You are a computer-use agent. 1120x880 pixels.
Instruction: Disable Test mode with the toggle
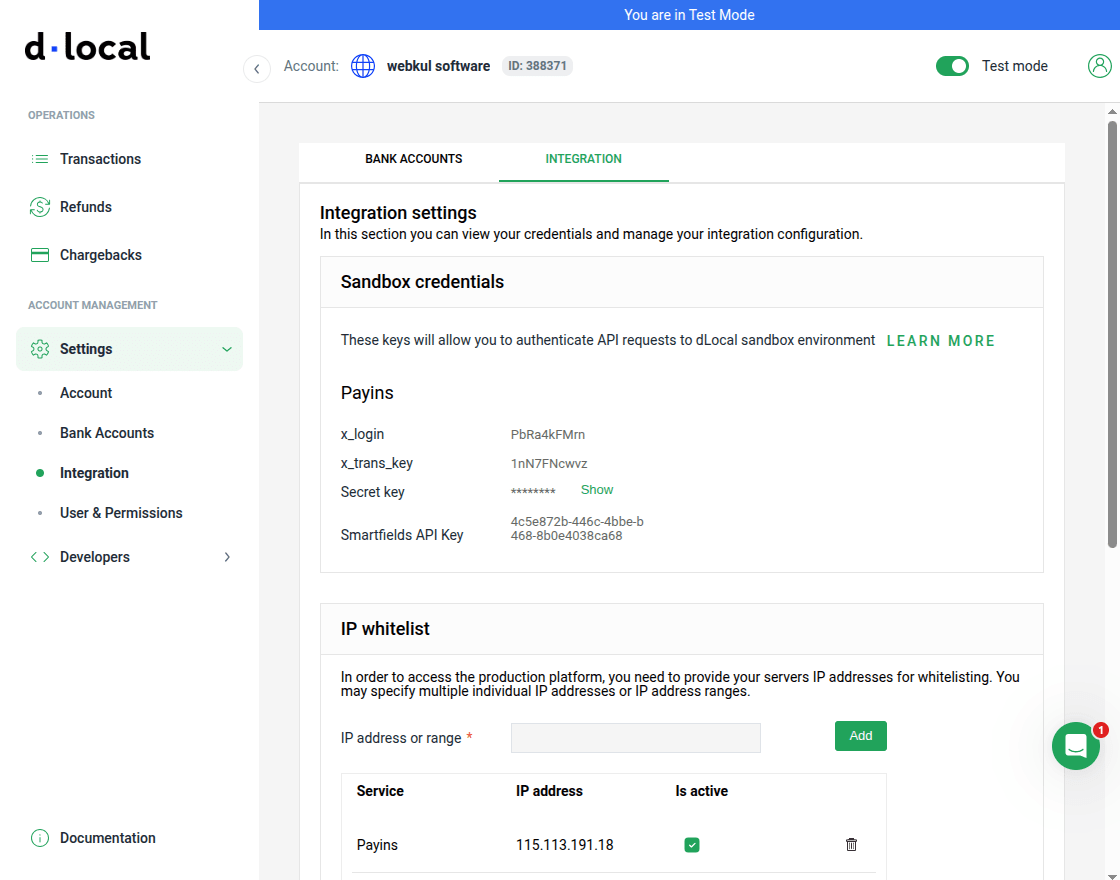click(952, 65)
